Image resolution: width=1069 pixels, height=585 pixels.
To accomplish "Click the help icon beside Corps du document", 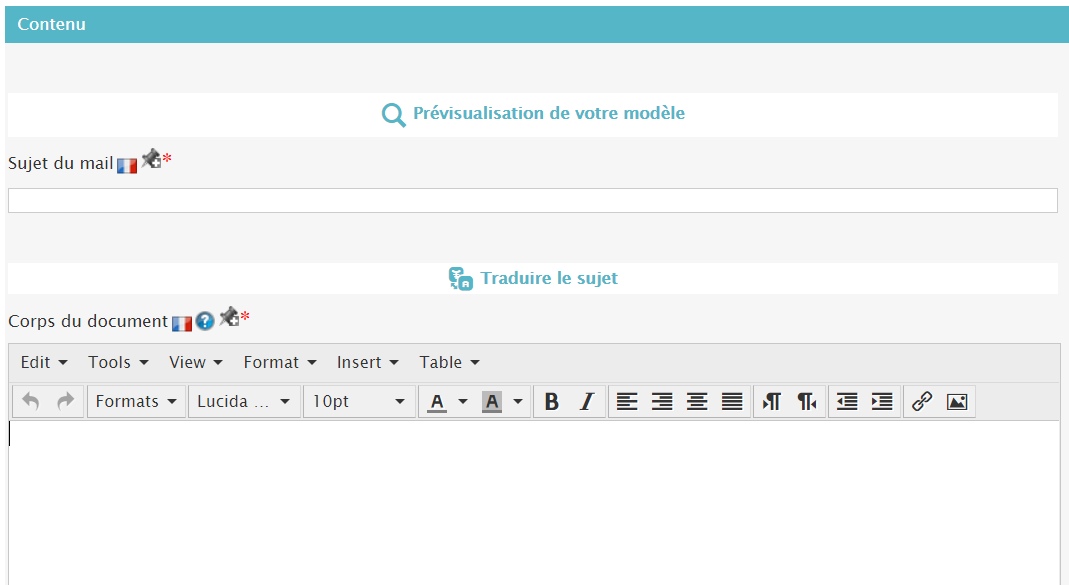I will click(205, 322).
